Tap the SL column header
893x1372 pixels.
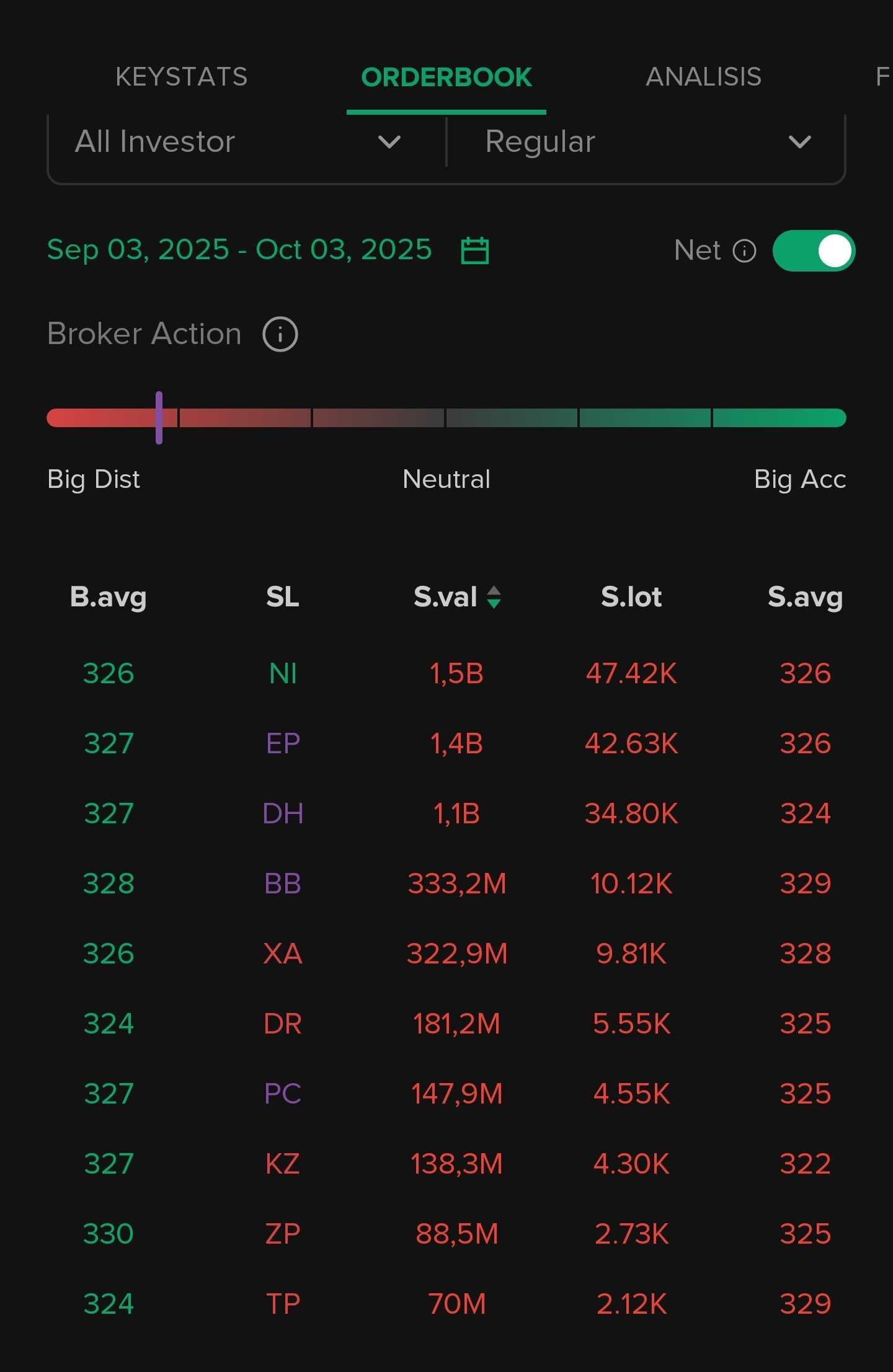283,597
